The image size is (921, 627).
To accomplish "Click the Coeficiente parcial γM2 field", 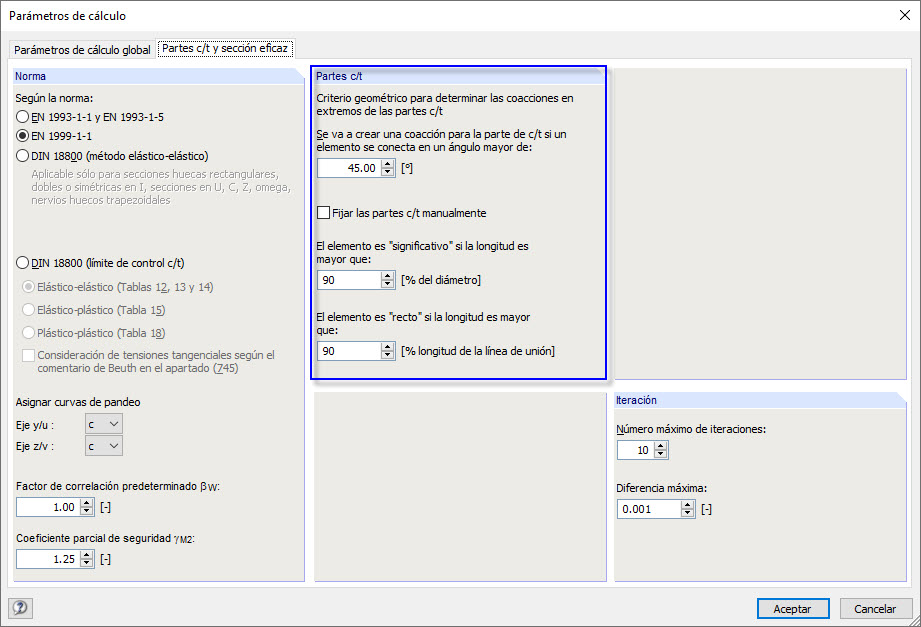I will click(x=48, y=559).
